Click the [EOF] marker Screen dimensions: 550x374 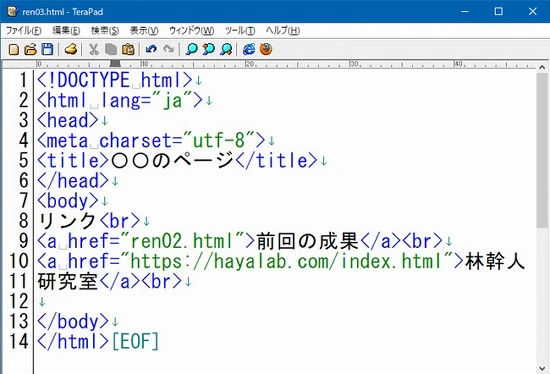(x=135, y=341)
